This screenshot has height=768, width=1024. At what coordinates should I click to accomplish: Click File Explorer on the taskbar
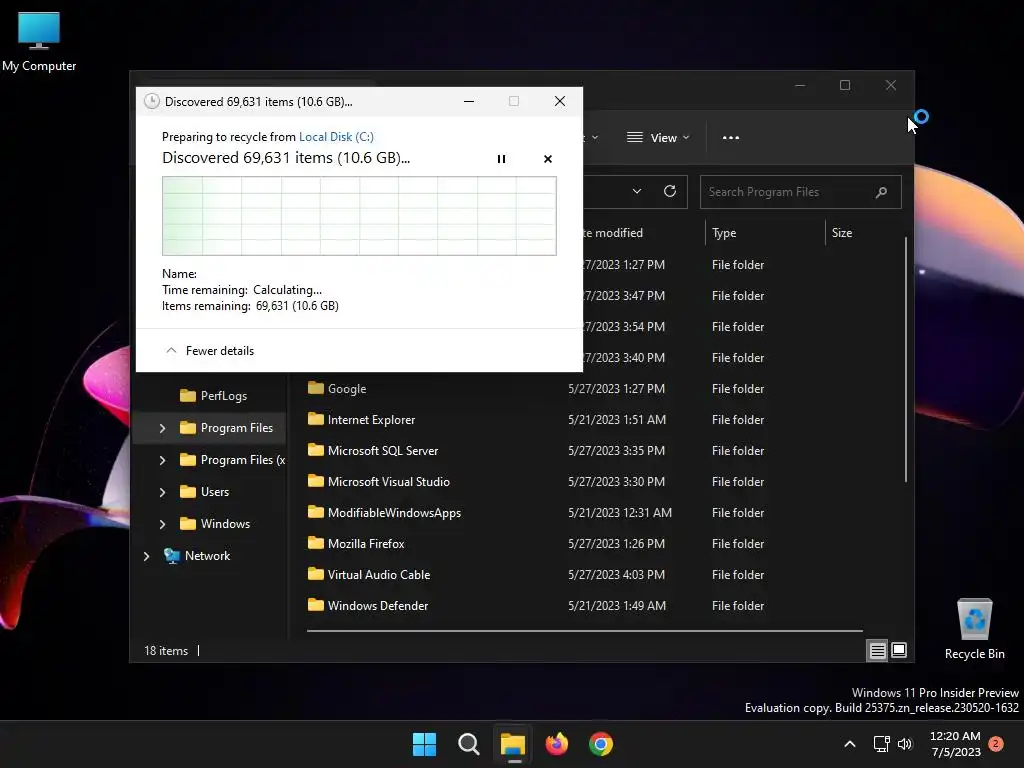(513, 744)
